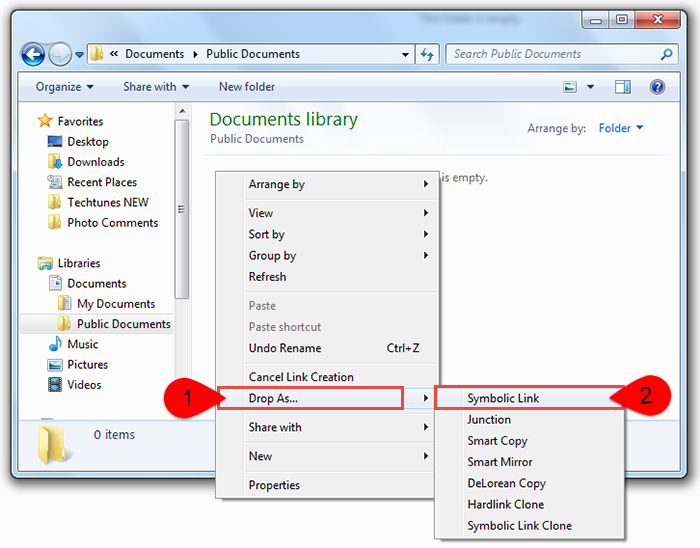The height and width of the screenshot is (548, 700).
Task: Click Cancel Link Creation menu entry
Action: 301,377
